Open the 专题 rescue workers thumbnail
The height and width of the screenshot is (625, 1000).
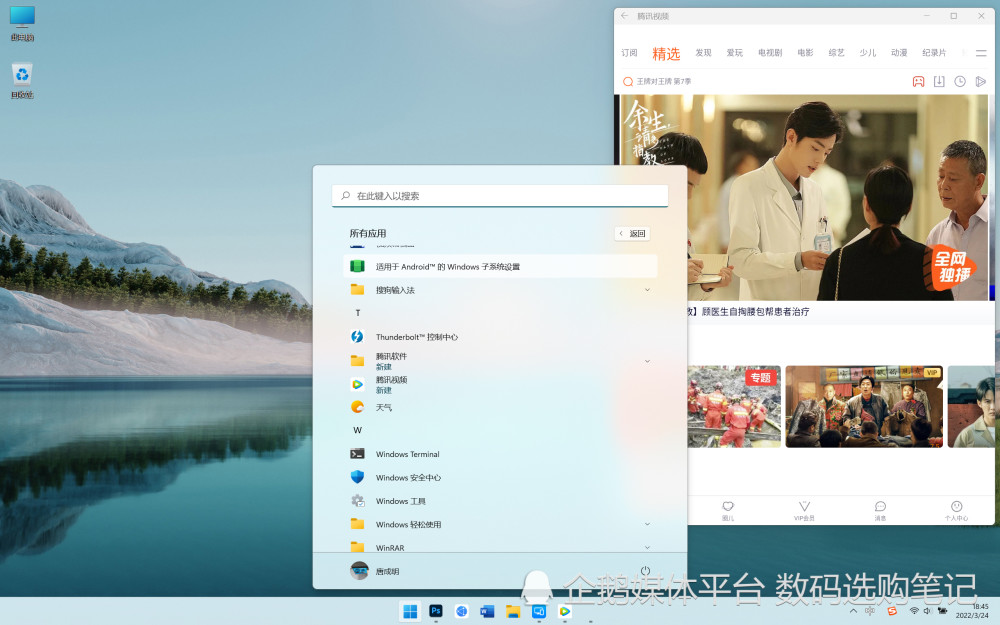(x=734, y=406)
